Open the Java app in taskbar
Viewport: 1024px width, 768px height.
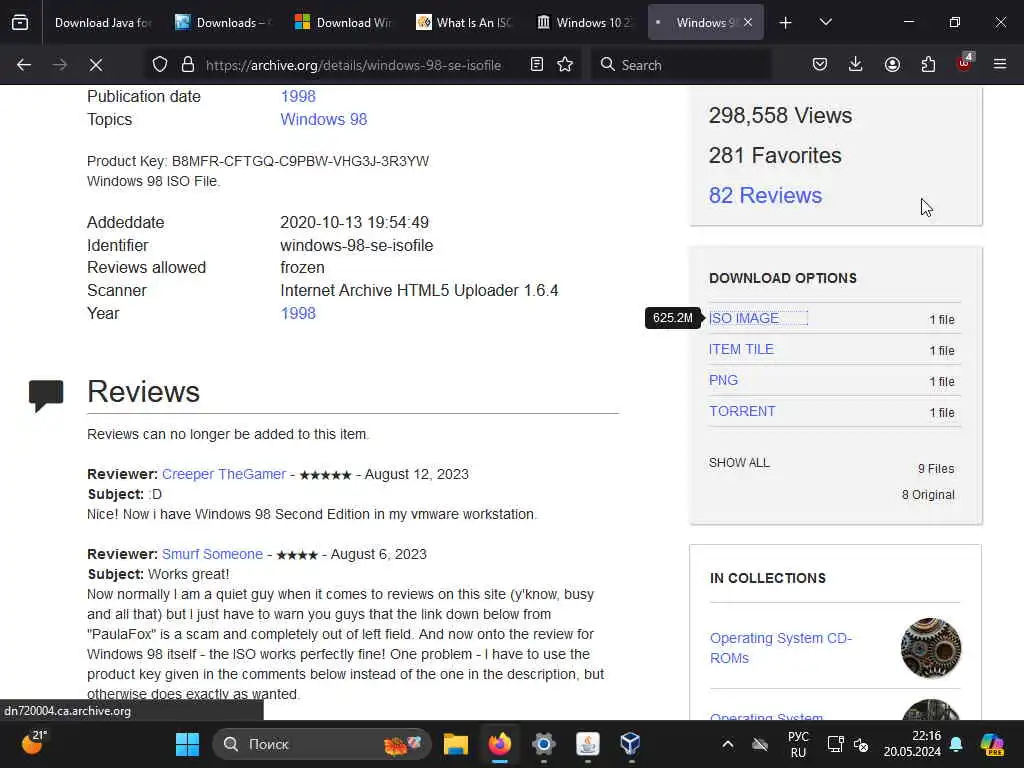(588, 744)
